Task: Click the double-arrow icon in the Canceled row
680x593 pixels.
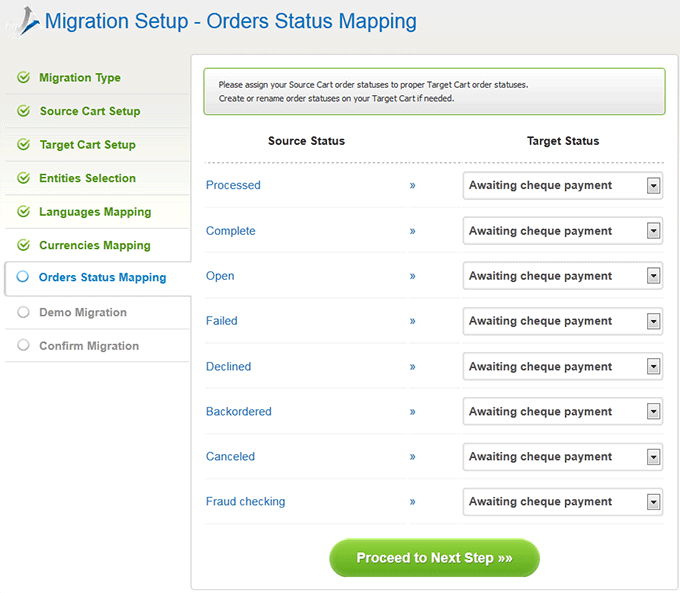Action: click(x=412, y=457)
